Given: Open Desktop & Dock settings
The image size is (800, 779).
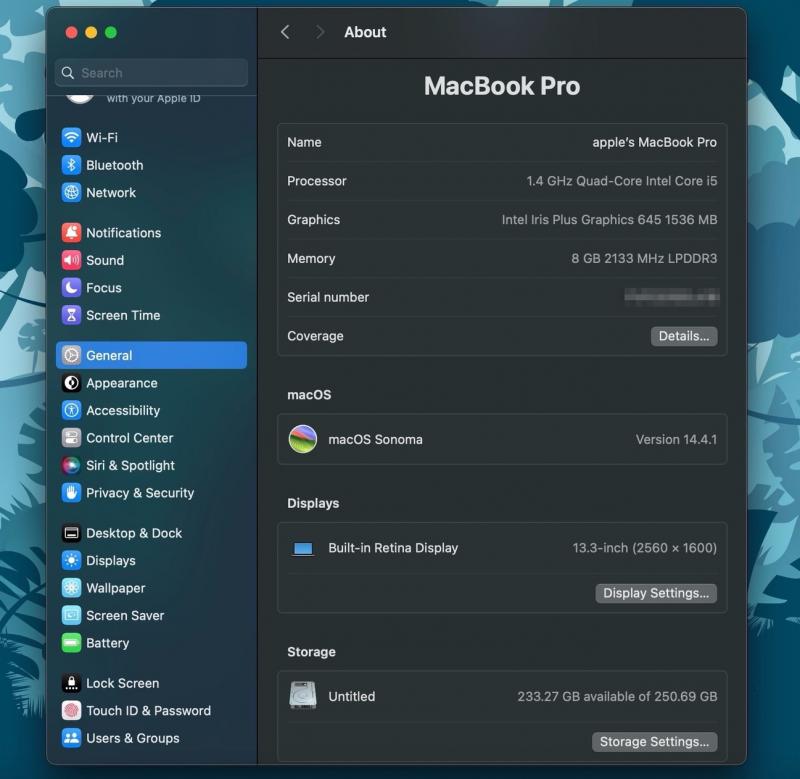Looking at the screenshot, I should [133, 533].
